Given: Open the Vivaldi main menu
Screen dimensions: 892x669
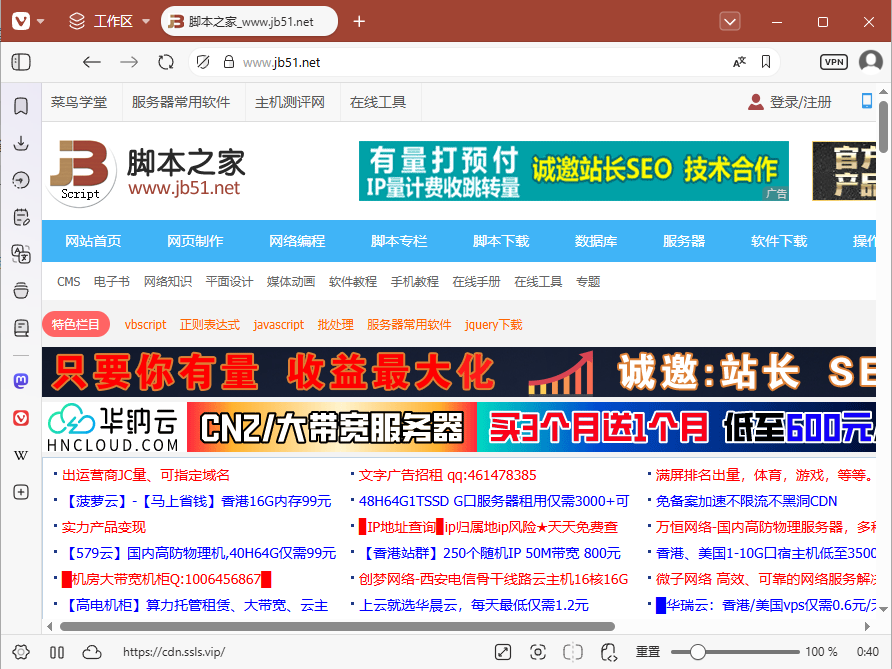Looking at the screenshot, I should pyautogui.click(x=21, y=22).
